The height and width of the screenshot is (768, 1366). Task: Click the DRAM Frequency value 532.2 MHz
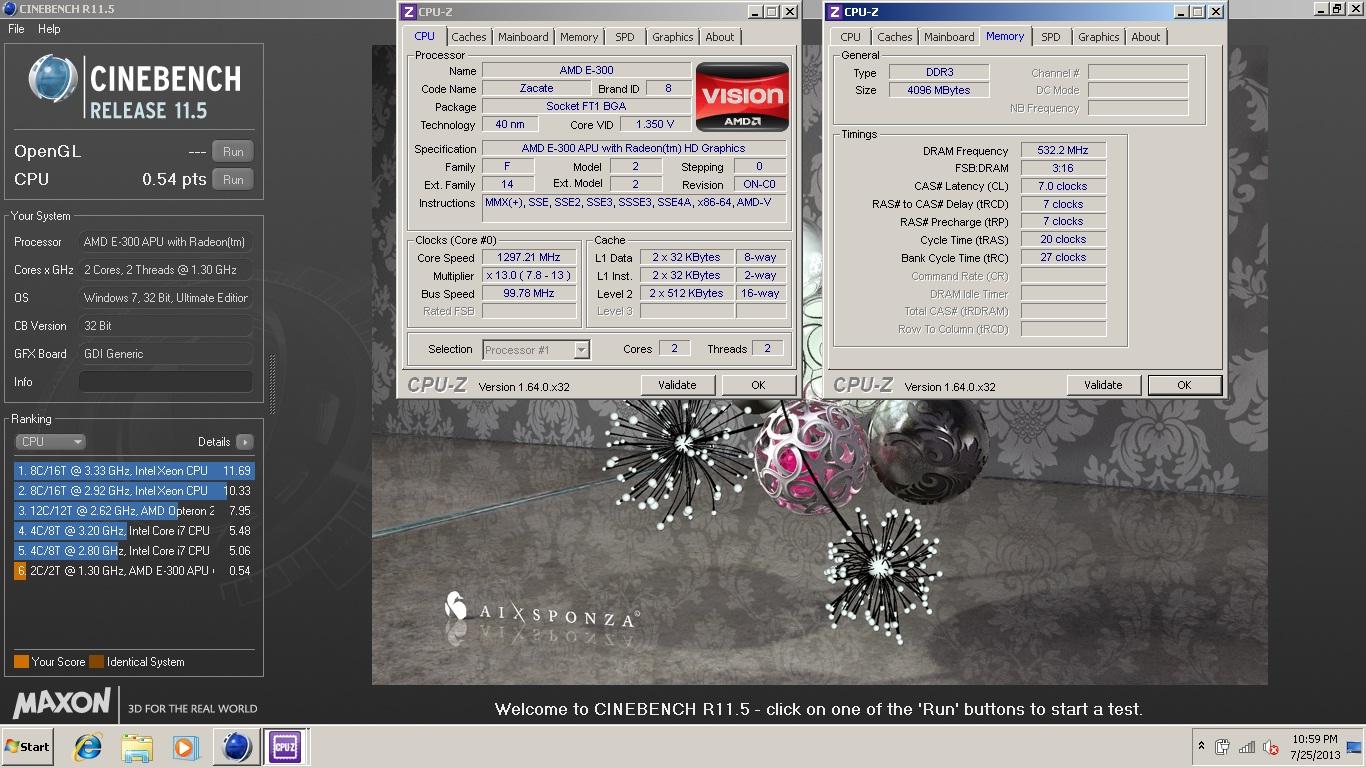(x=1063, y=150)
